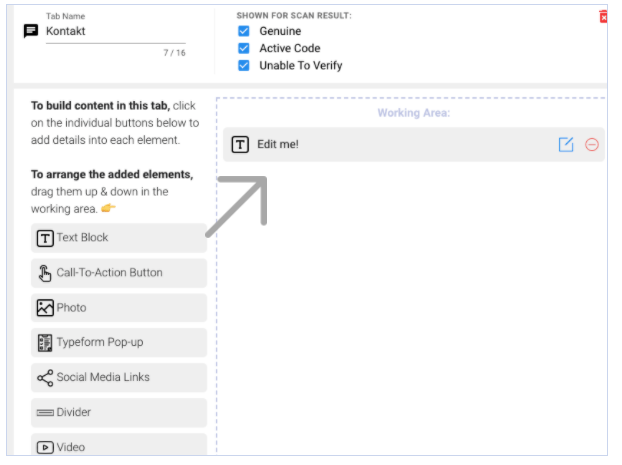Click the Text Block T icon

point(45,238)
